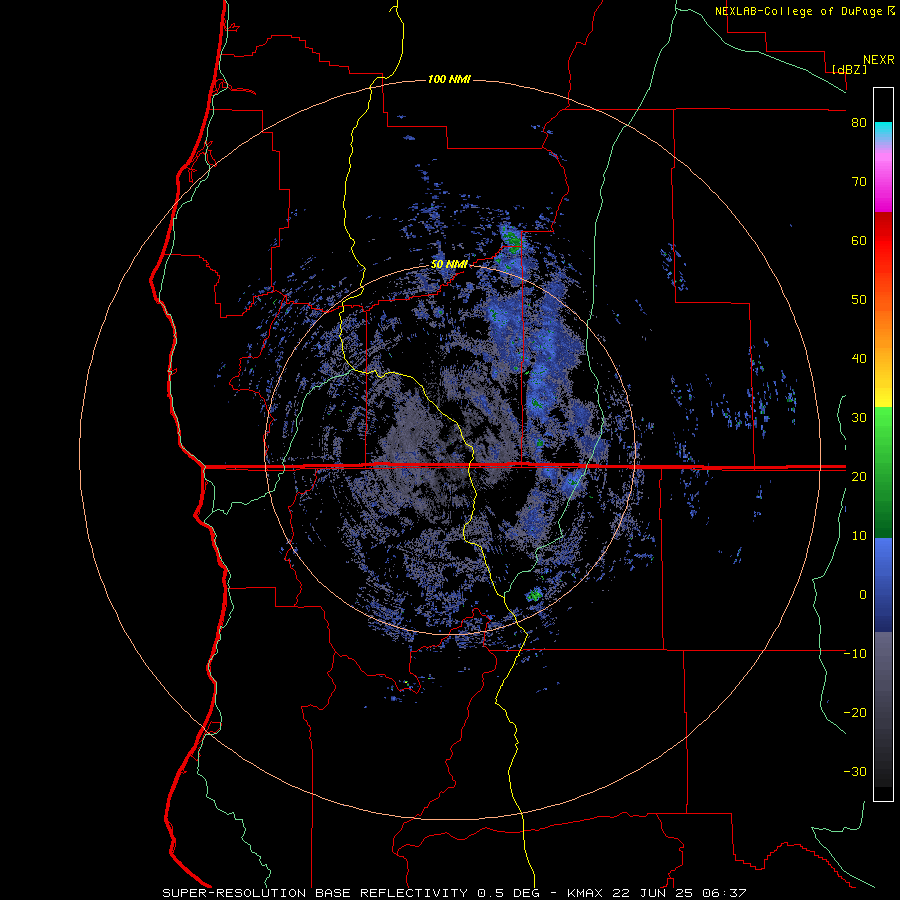900x900 pixels.
Task: Click the NEXR label above the color scale
Action: pyautogui.click(x=879, y=60)
